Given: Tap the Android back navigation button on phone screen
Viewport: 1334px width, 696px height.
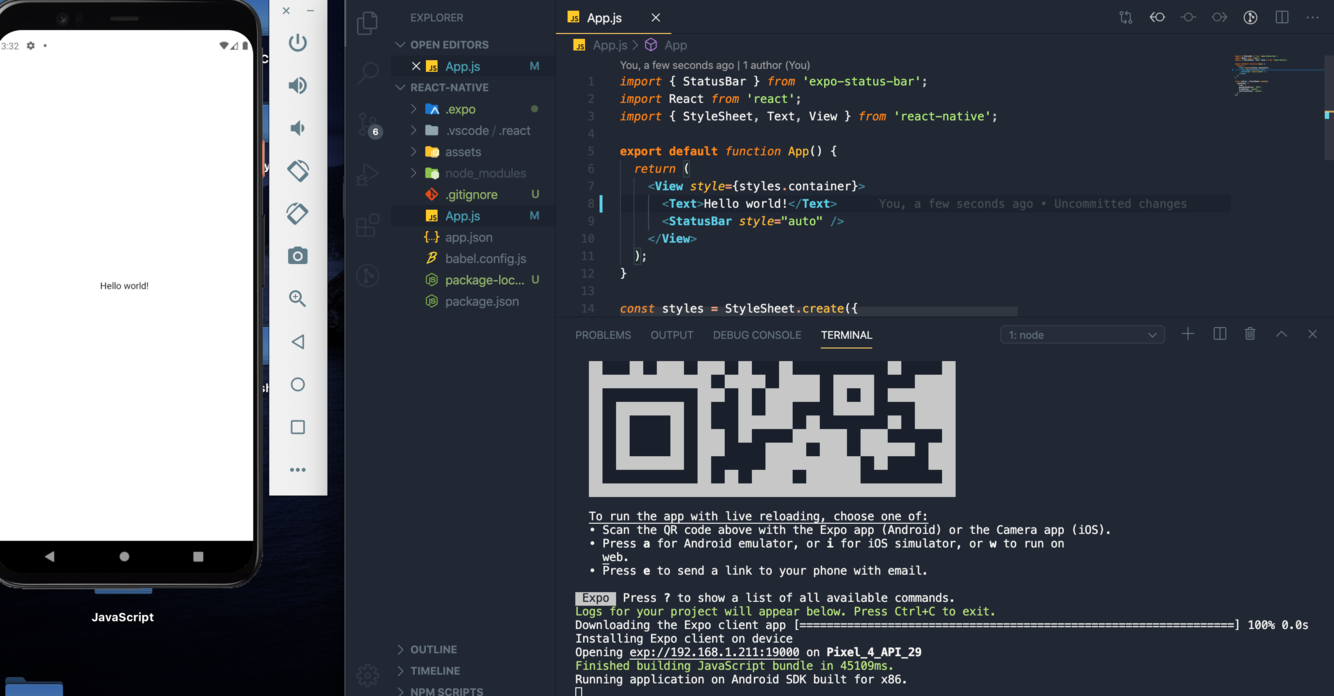Looking at the screenshot, I should pyautogui.click(x=49, y=556).
